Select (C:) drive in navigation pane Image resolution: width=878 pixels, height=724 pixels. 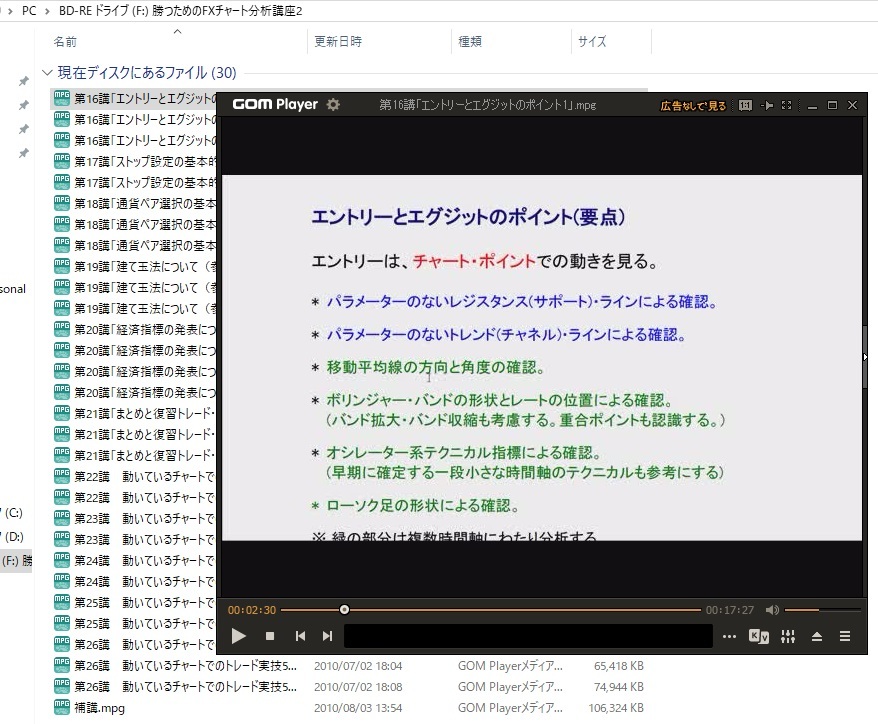(12, 513)
